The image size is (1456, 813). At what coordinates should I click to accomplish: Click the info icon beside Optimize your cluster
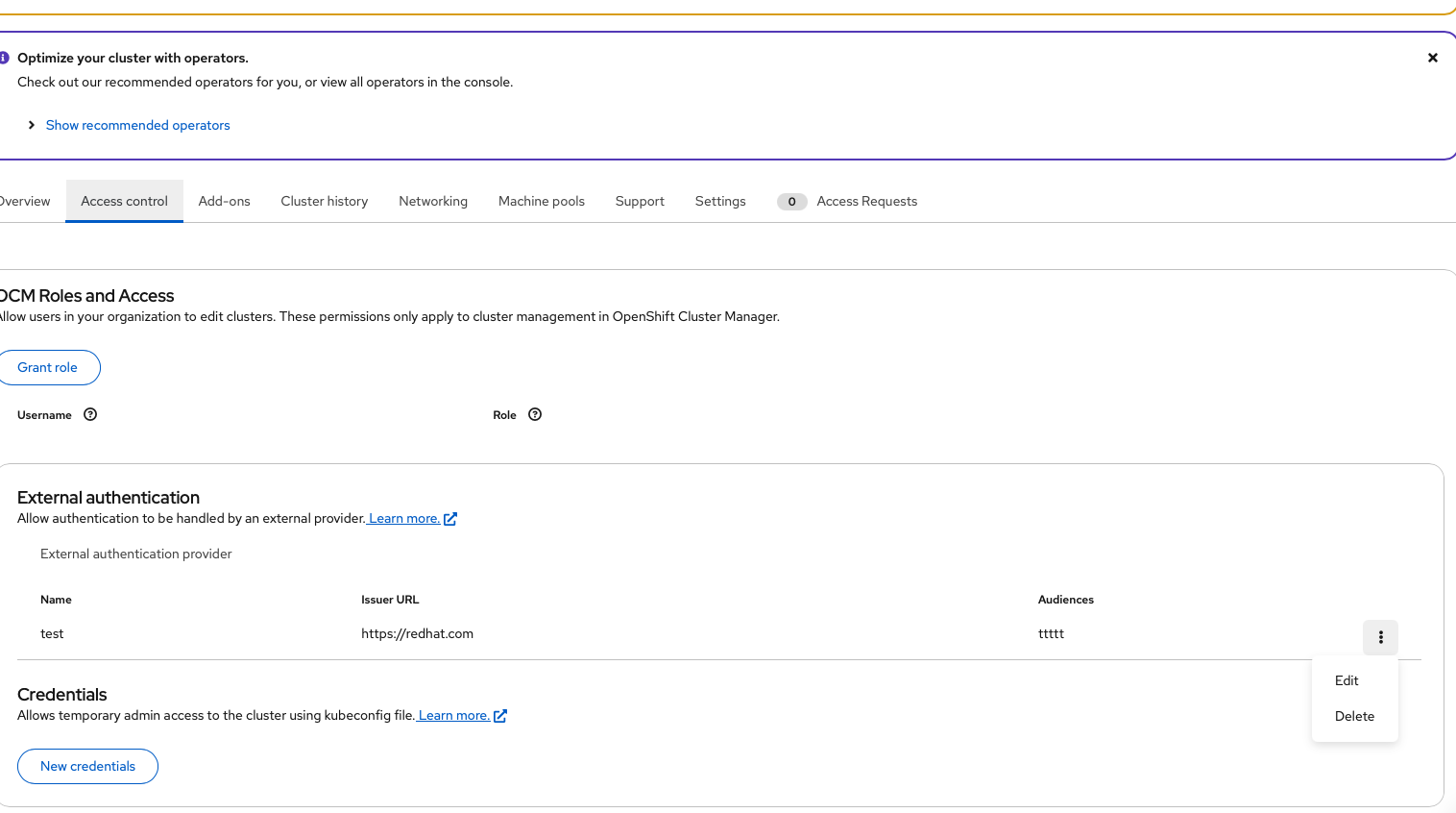(x=4, y=58)
